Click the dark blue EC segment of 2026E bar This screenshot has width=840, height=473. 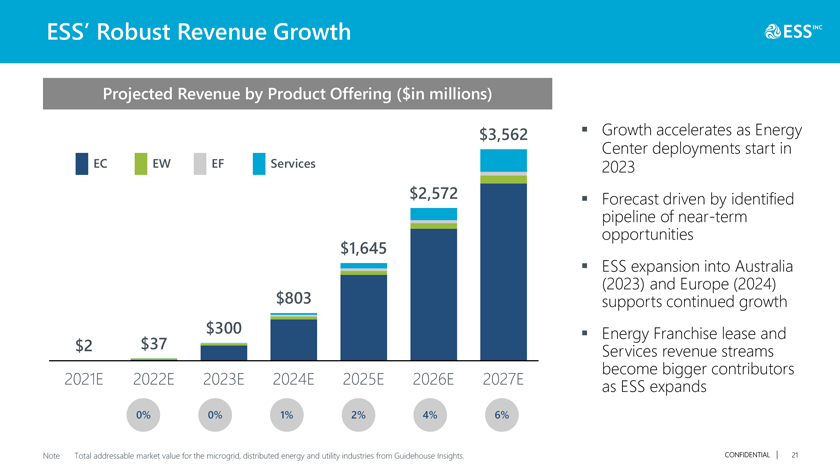coord(433,294)
